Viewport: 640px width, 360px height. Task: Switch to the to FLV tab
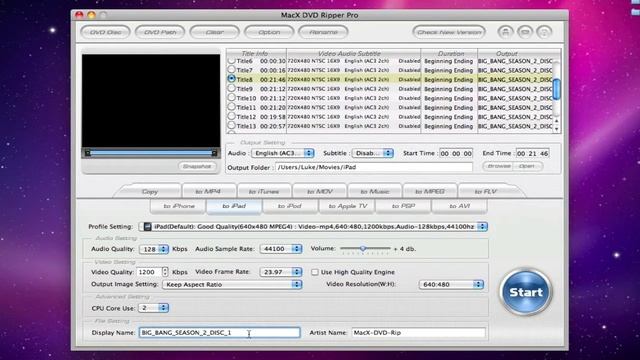tap(486, 191)
